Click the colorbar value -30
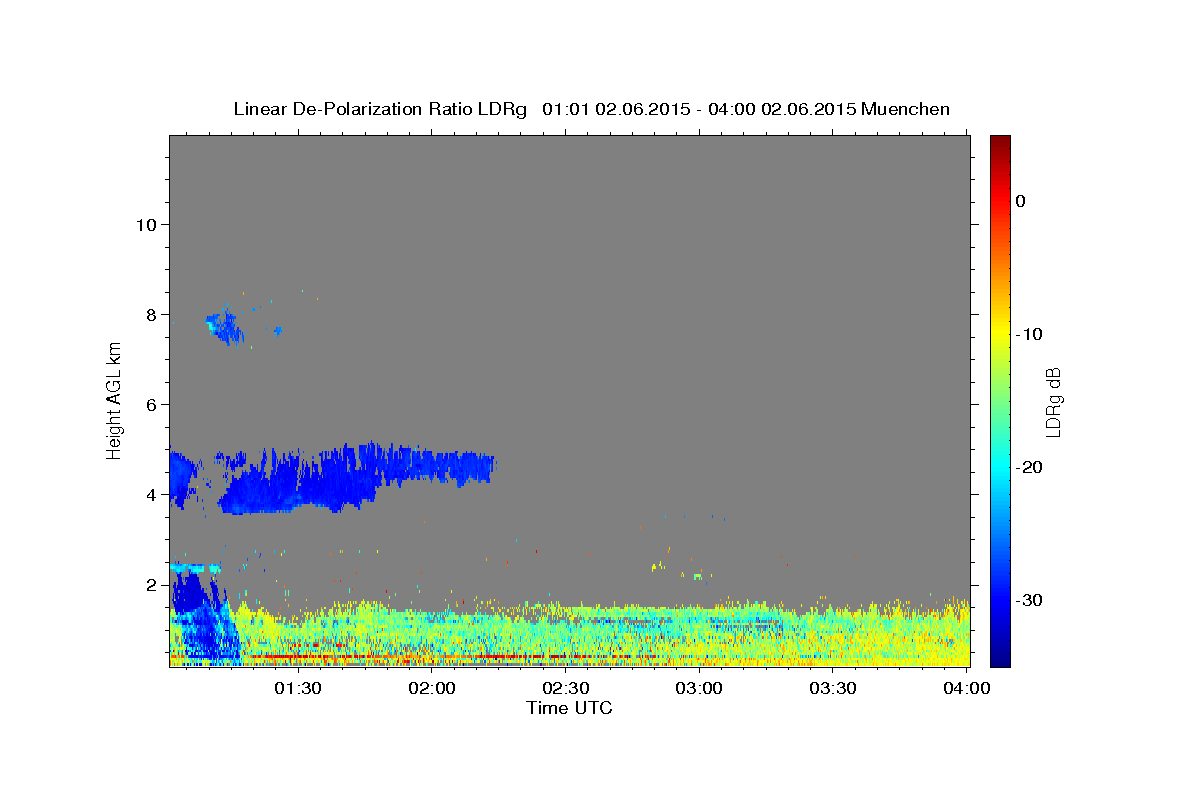Viewport: 1200px width, 800px height. pyautogui.click(x=1031, y=600)
